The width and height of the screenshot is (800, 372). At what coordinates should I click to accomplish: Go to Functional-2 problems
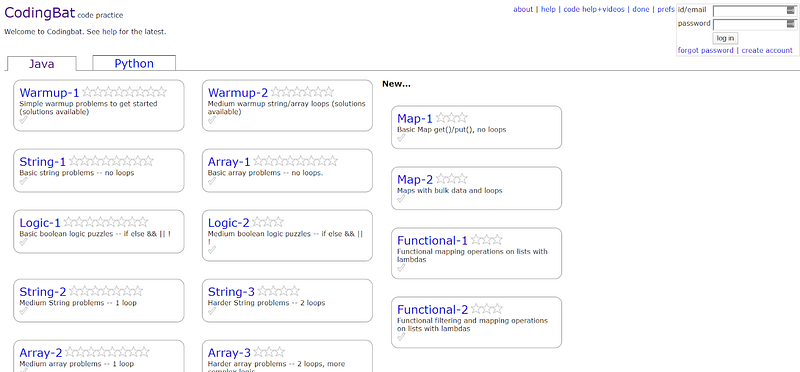click(x=433, y=309)
